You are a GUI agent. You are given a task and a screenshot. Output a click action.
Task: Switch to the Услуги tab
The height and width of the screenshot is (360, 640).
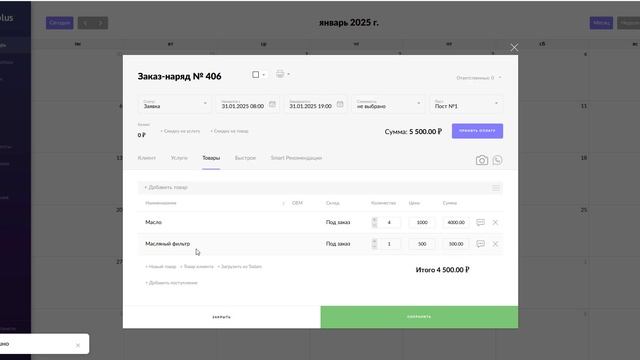(179, 158)
